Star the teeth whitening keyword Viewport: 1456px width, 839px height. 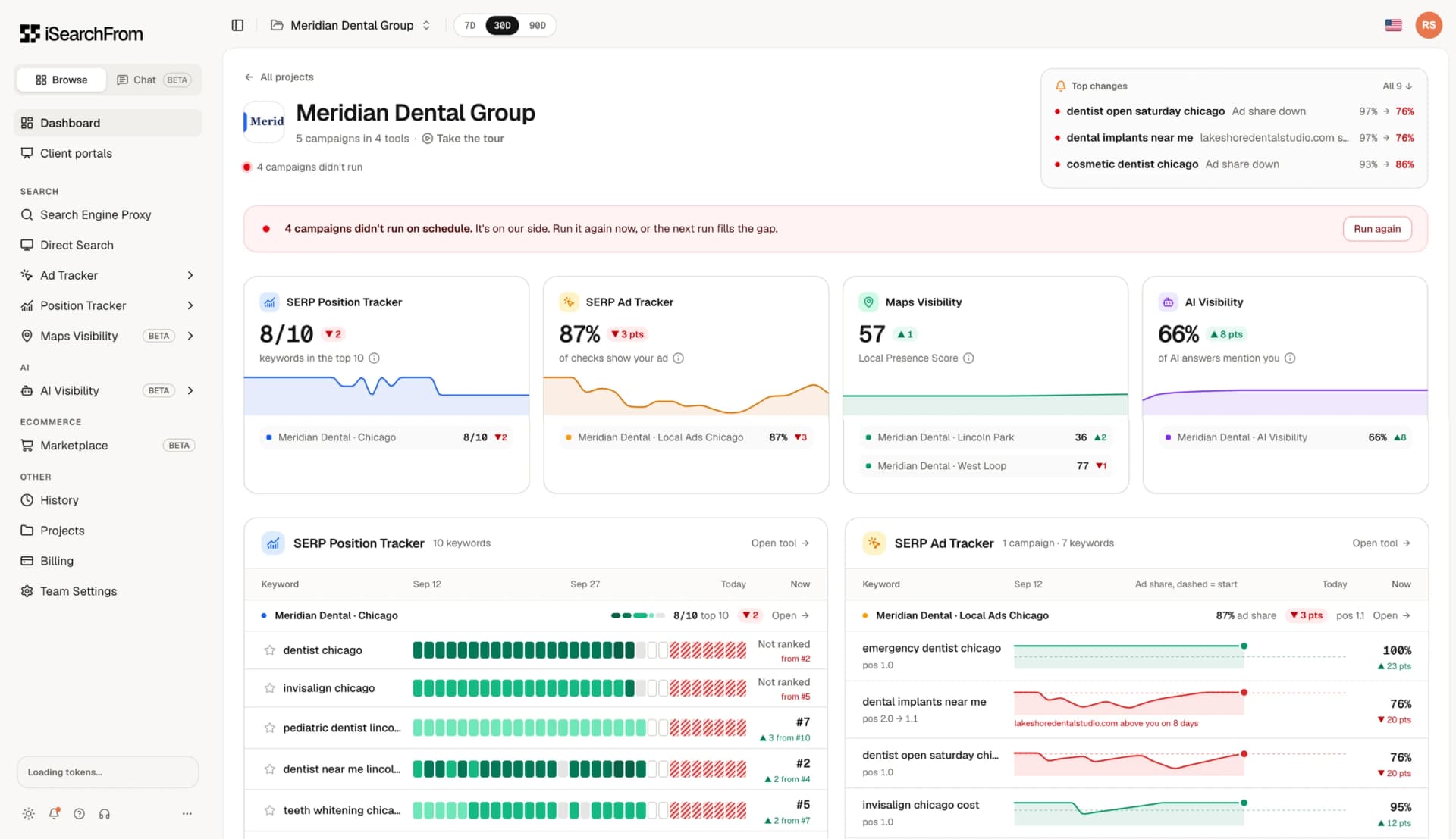point(269,810)
